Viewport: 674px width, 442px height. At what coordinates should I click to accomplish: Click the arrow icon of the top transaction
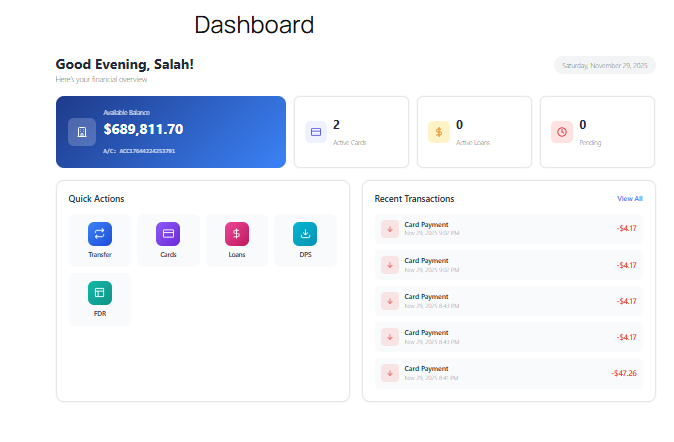click(x=390, y=229)
